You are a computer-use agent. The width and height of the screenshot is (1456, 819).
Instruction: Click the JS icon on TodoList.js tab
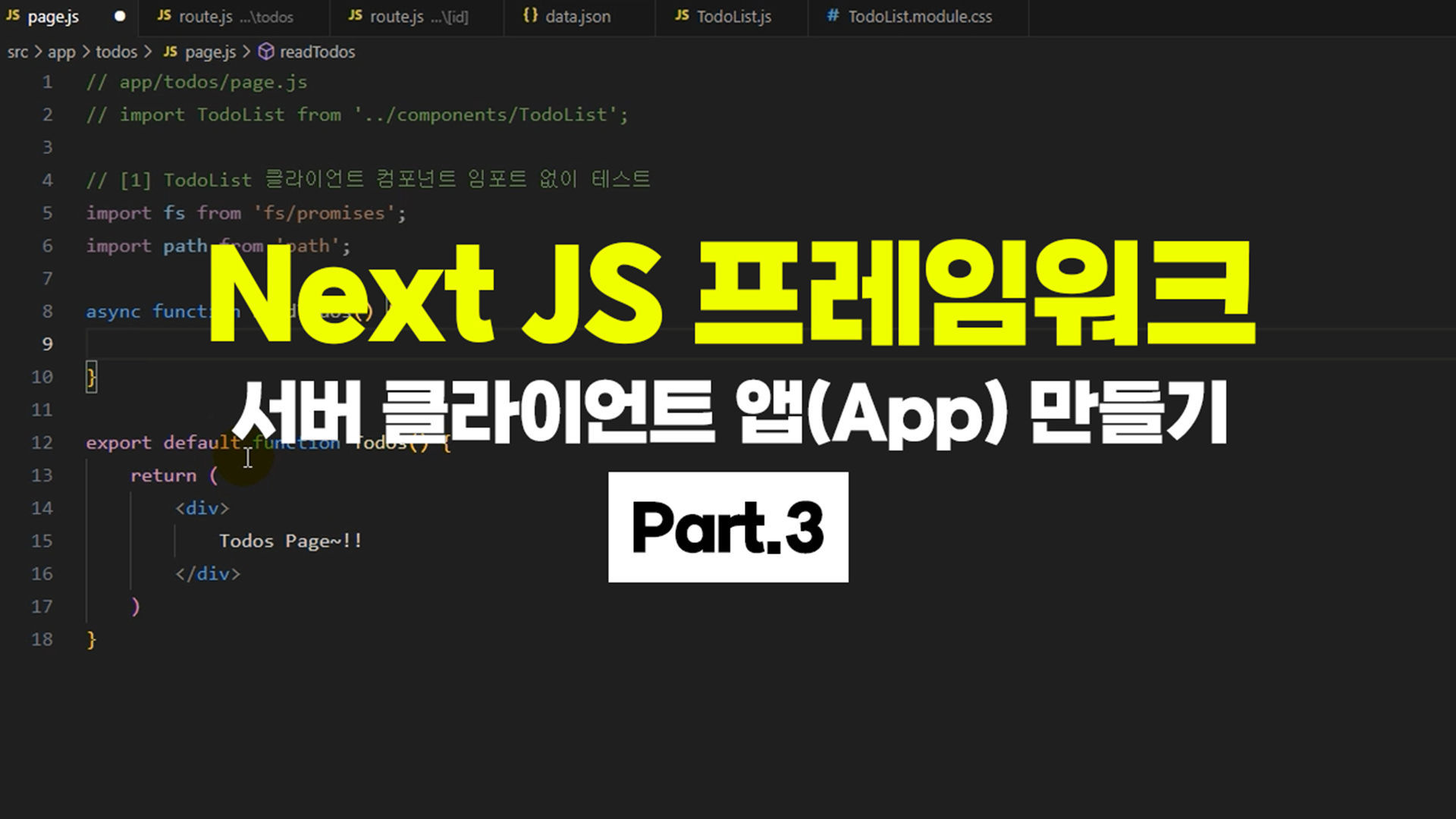682,15
